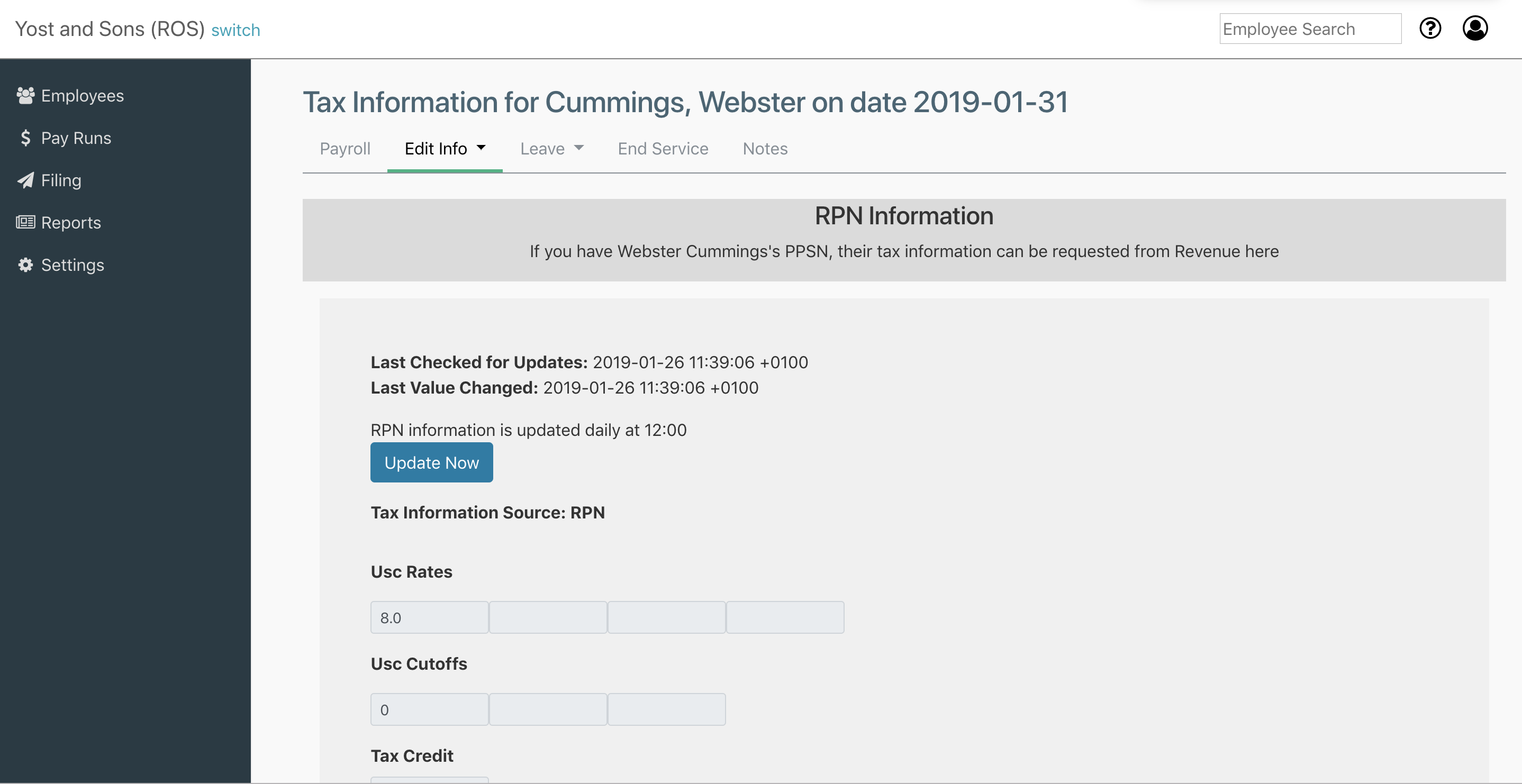1522x784 pixels.
Task: Select the second Usc Rates input box
Action: click(x=548, y=617)
